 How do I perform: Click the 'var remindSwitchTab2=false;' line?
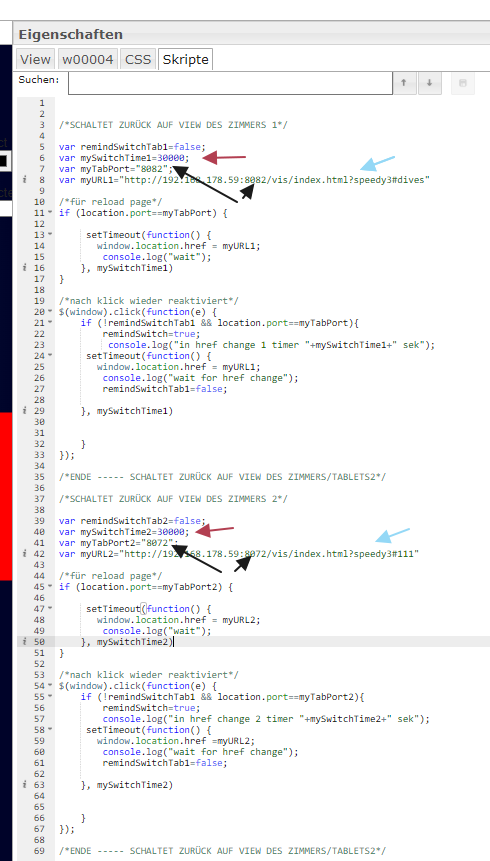[x=132, y=520]
